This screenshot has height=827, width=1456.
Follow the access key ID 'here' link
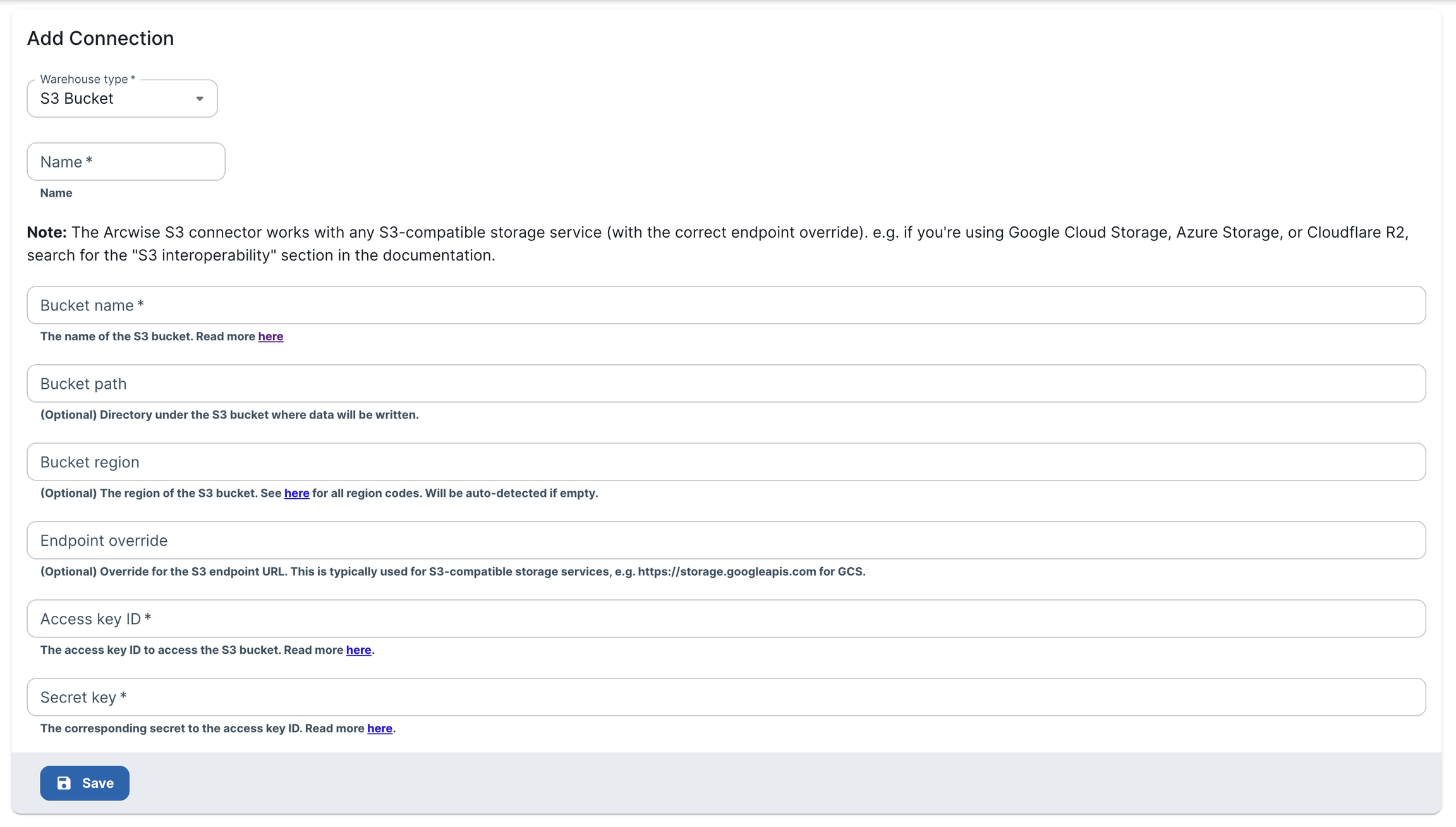coord(358,650)
